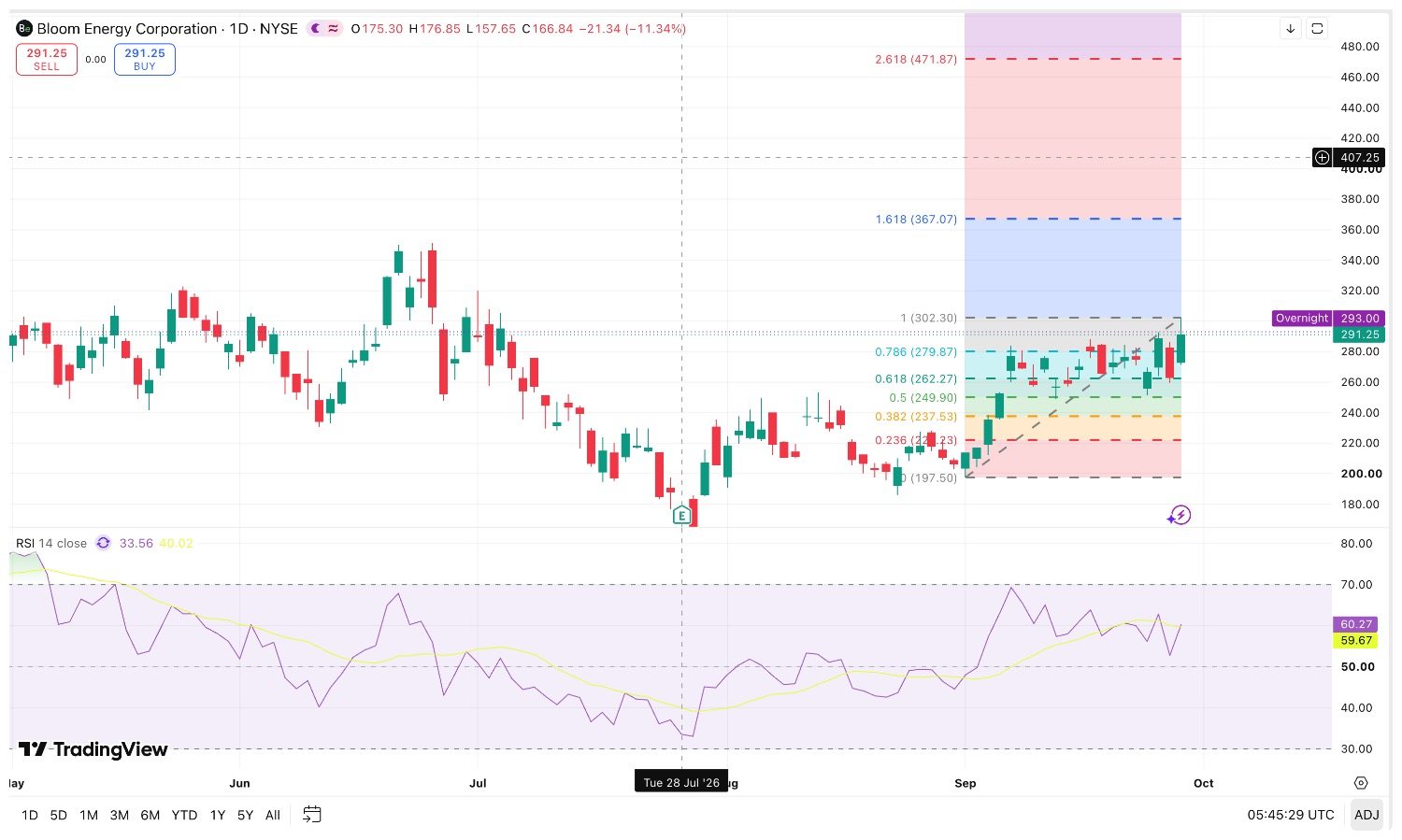Click the purple moon extended-hours session icon
The image size is (1402, 840).
(315, 29)
